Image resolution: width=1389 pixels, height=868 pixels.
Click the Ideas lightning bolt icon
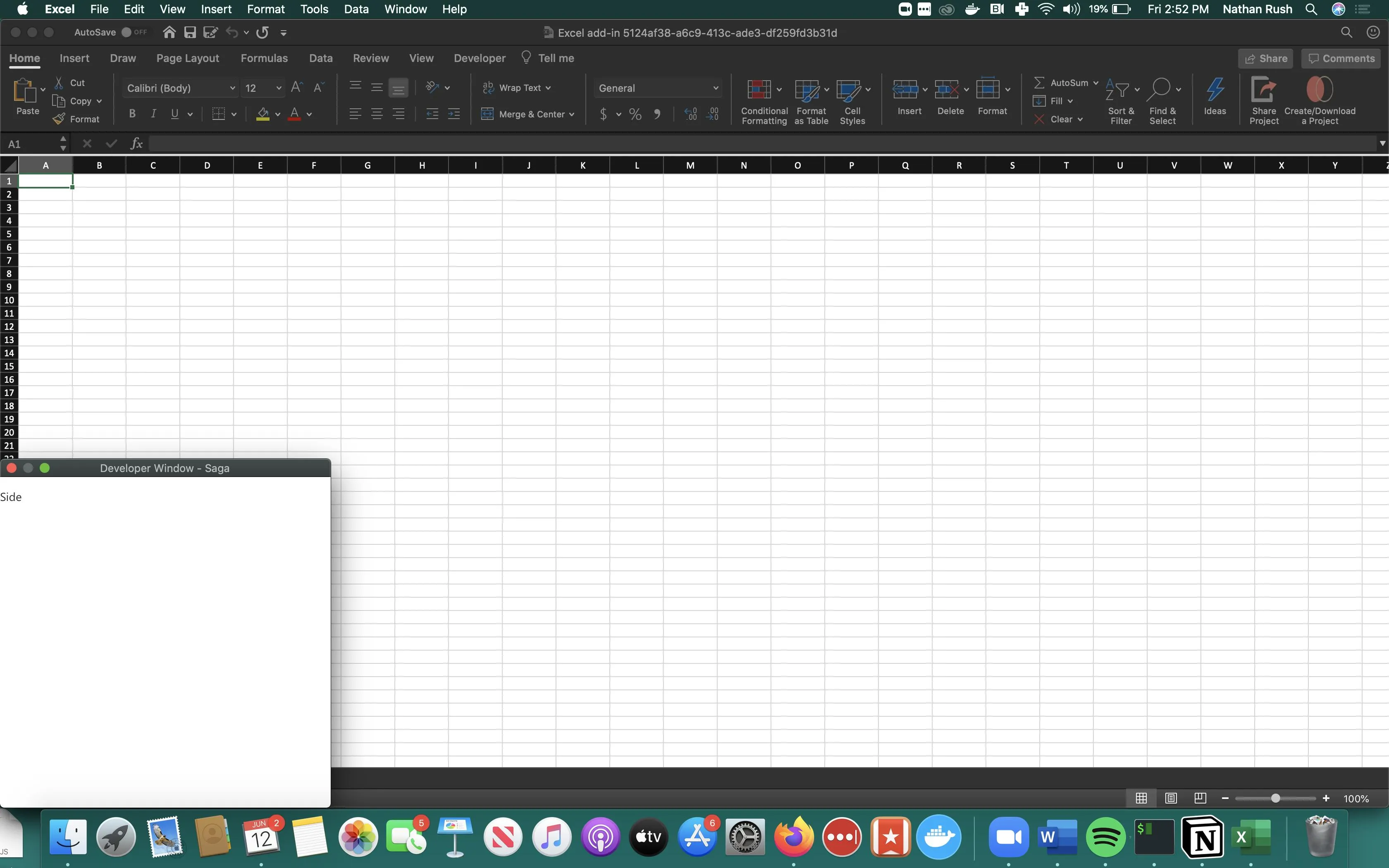[x=1215, y=90]
